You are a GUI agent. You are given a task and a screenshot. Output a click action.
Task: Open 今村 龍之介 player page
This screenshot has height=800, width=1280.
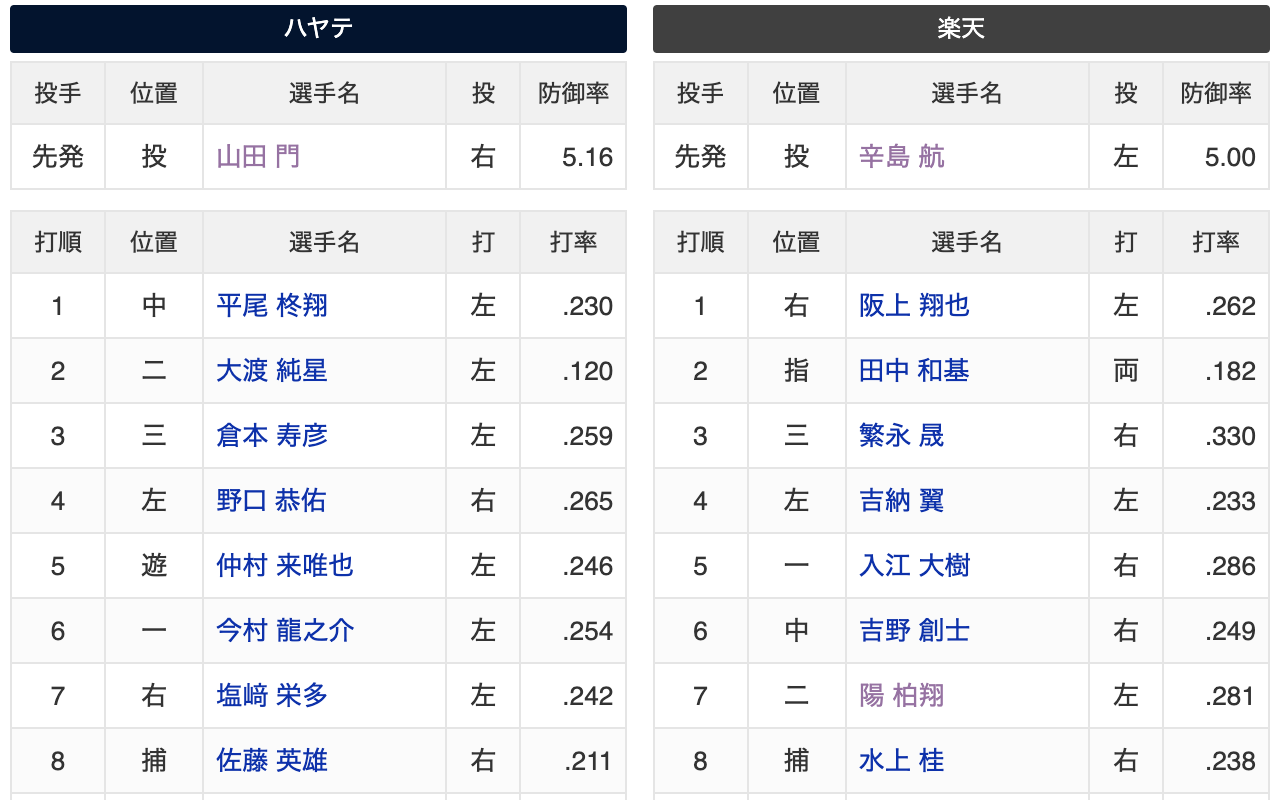pyautogui.click(x=285, y=631)
